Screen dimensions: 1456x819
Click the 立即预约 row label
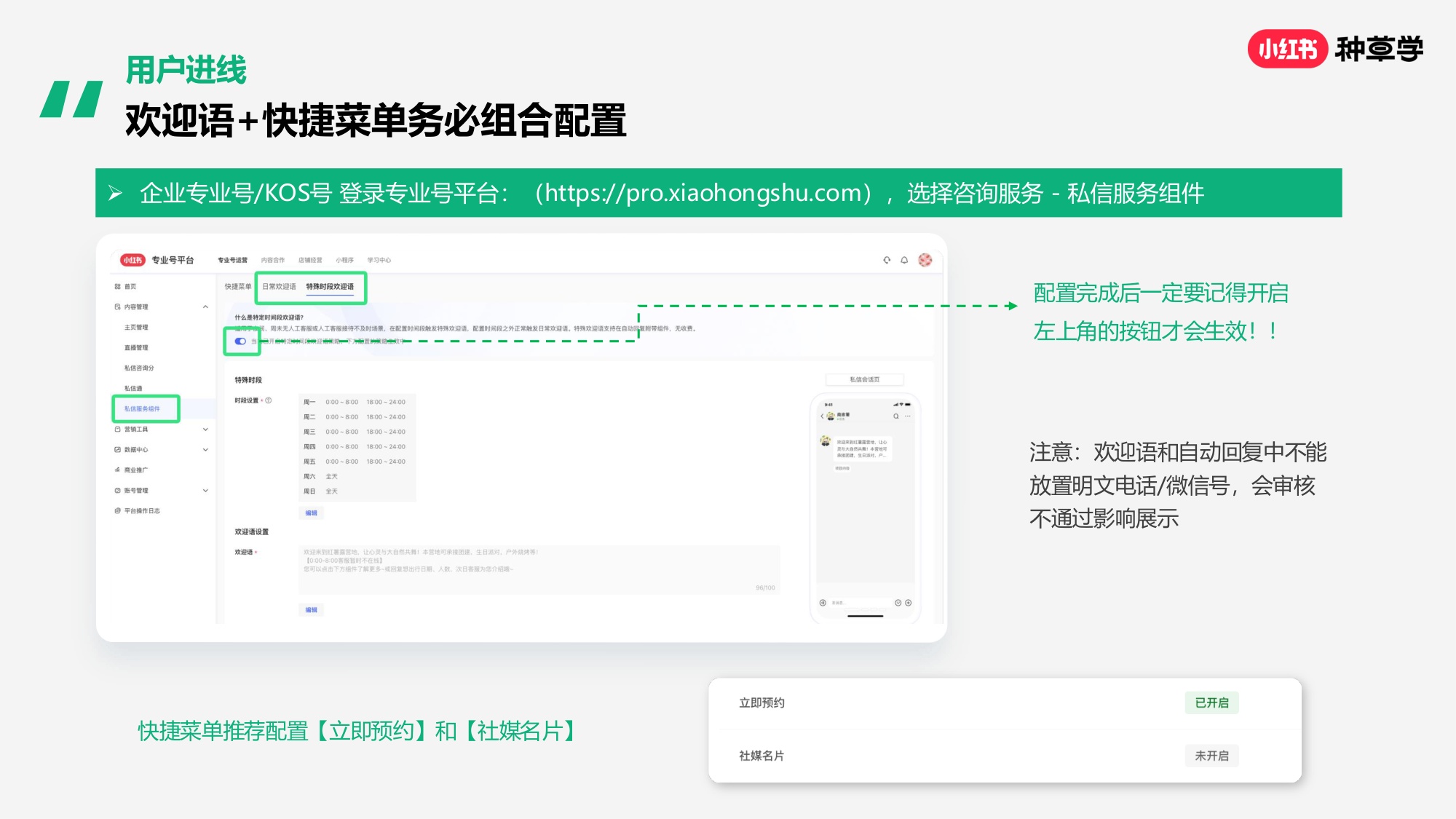click(x=761, y=703)
